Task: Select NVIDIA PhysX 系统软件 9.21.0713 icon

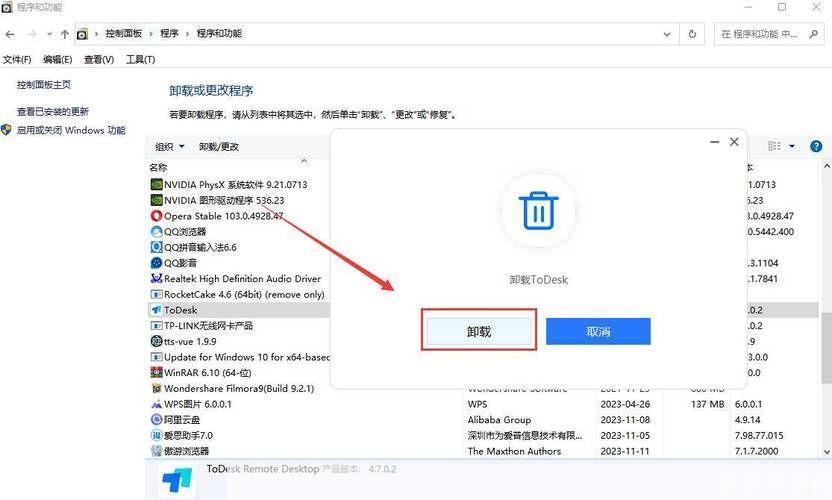Action: coord(156,184)
